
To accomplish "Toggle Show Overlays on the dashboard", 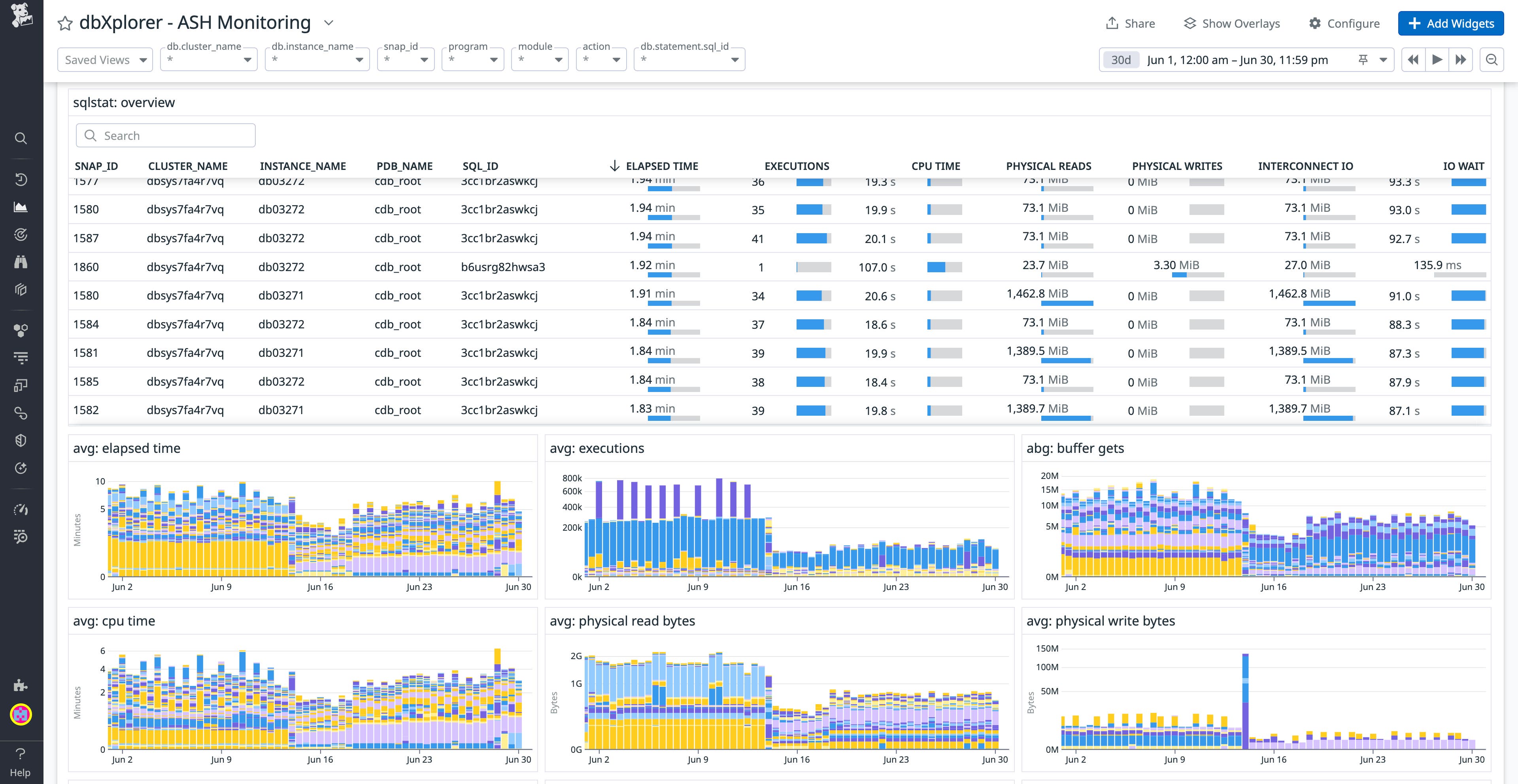I will point(1231,24).
